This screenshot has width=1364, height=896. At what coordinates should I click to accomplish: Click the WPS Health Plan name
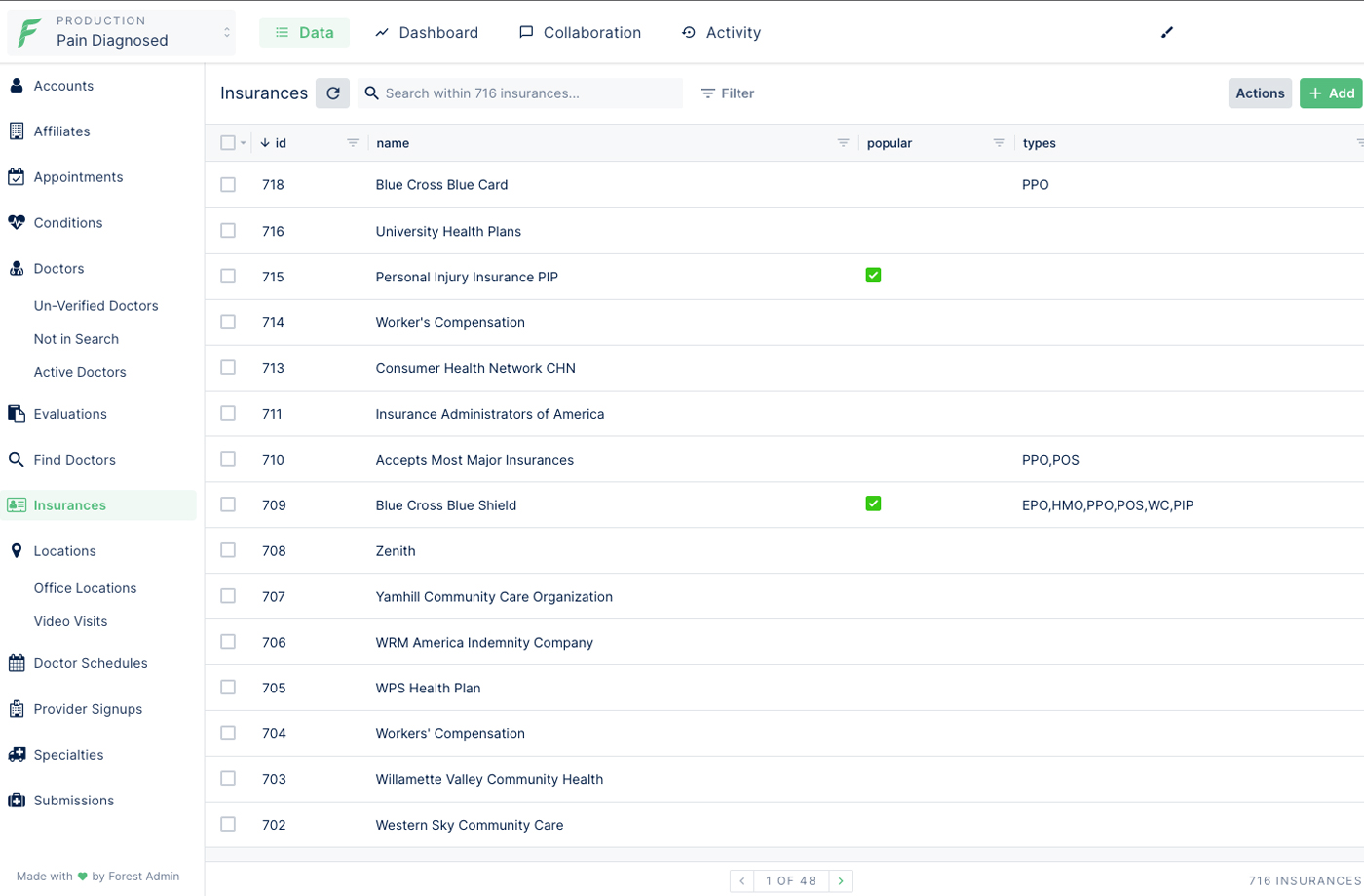tap(429, 689)
